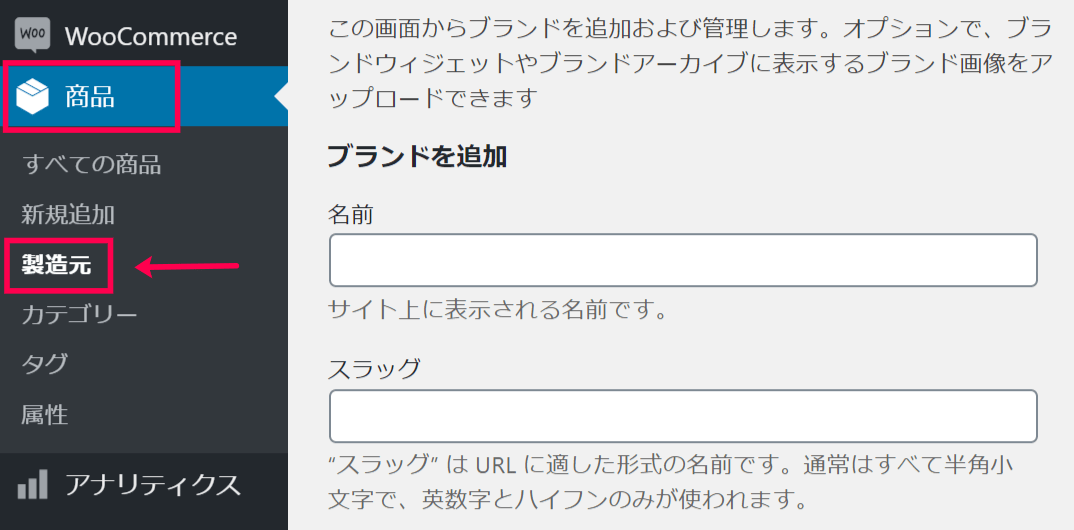
Task: Go to 新規追加 submenu item
Action: click(68, 215)
